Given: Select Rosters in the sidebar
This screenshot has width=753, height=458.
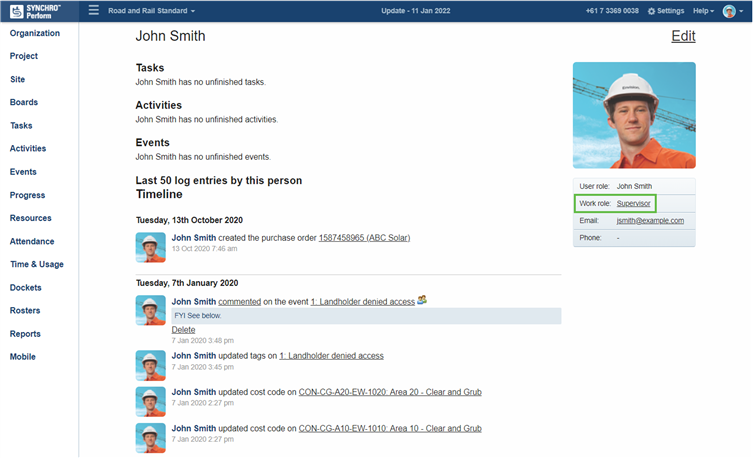Looking at the screenshot, I should 25,311.
